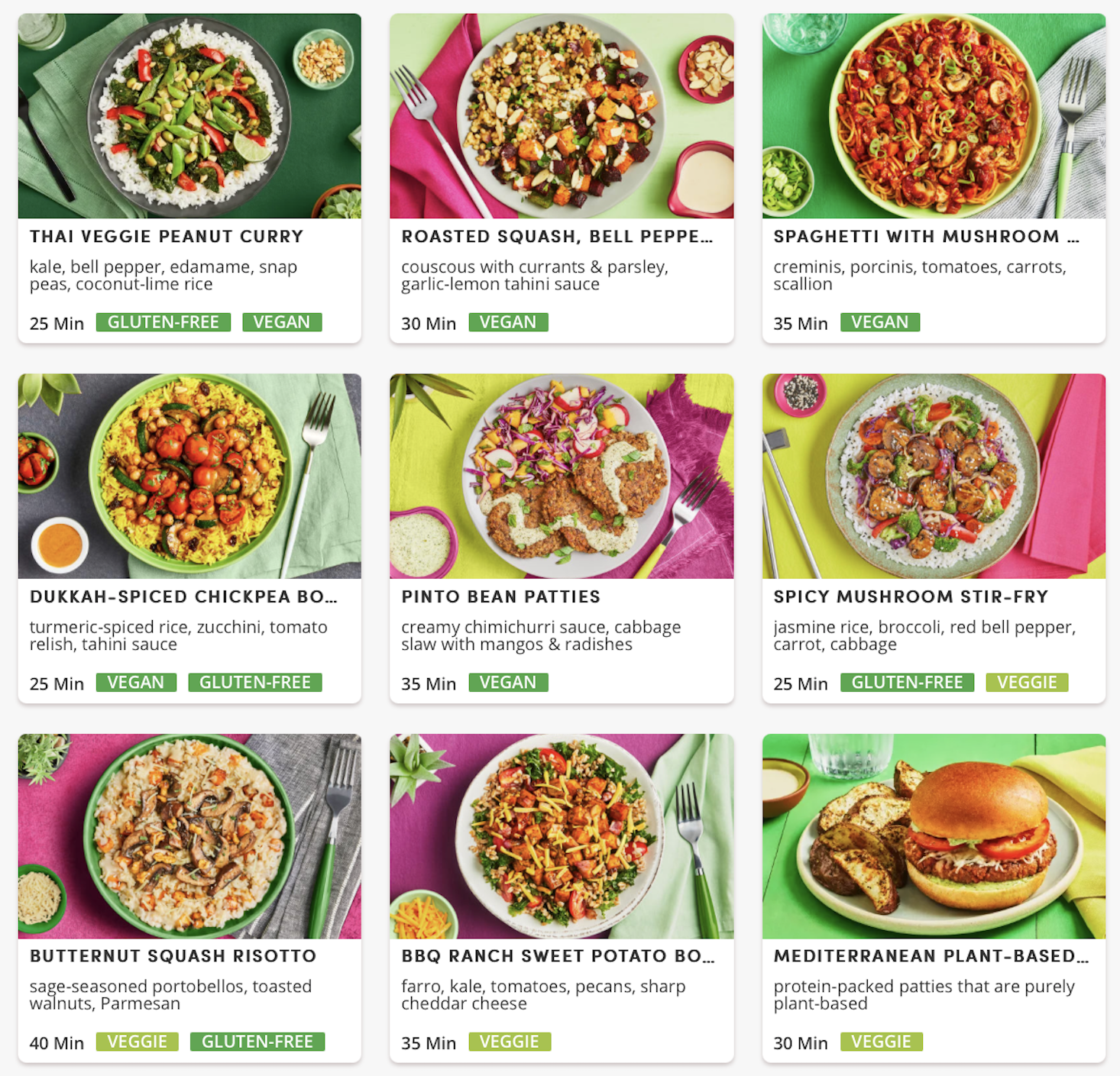Open Spaghetti with Mushroom recipe photo
1120x1076 pixels.
click(934, 116)
